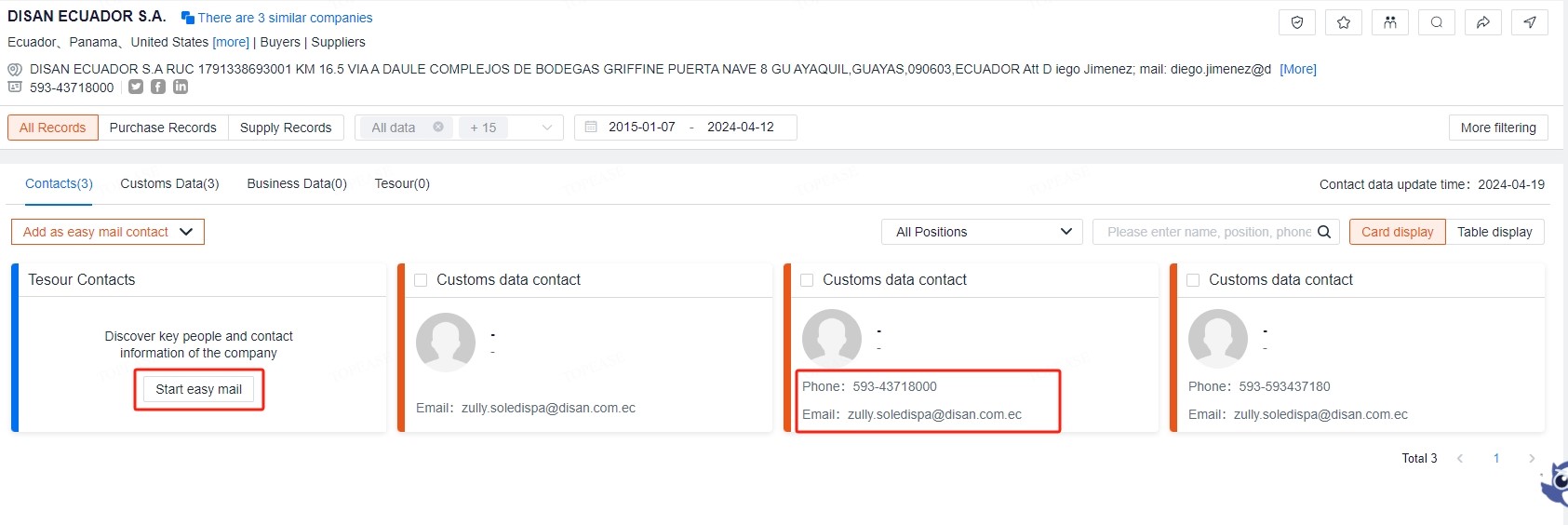Switch to Card display view
Image resolution: width=1568 pixels, height=525 pixels.
pos(1398,232)
